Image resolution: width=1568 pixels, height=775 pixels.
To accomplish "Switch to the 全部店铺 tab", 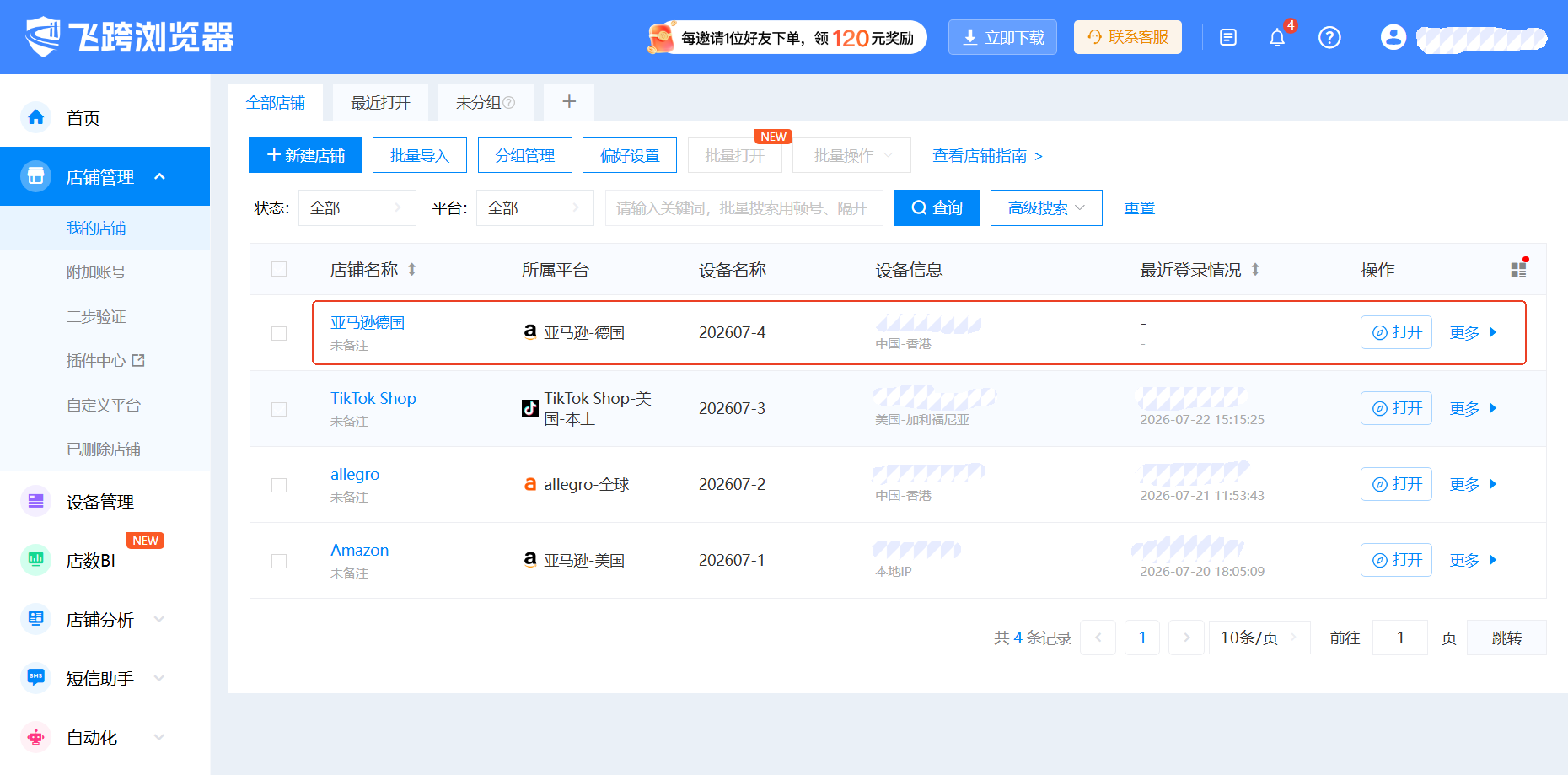I will point(276,102).
